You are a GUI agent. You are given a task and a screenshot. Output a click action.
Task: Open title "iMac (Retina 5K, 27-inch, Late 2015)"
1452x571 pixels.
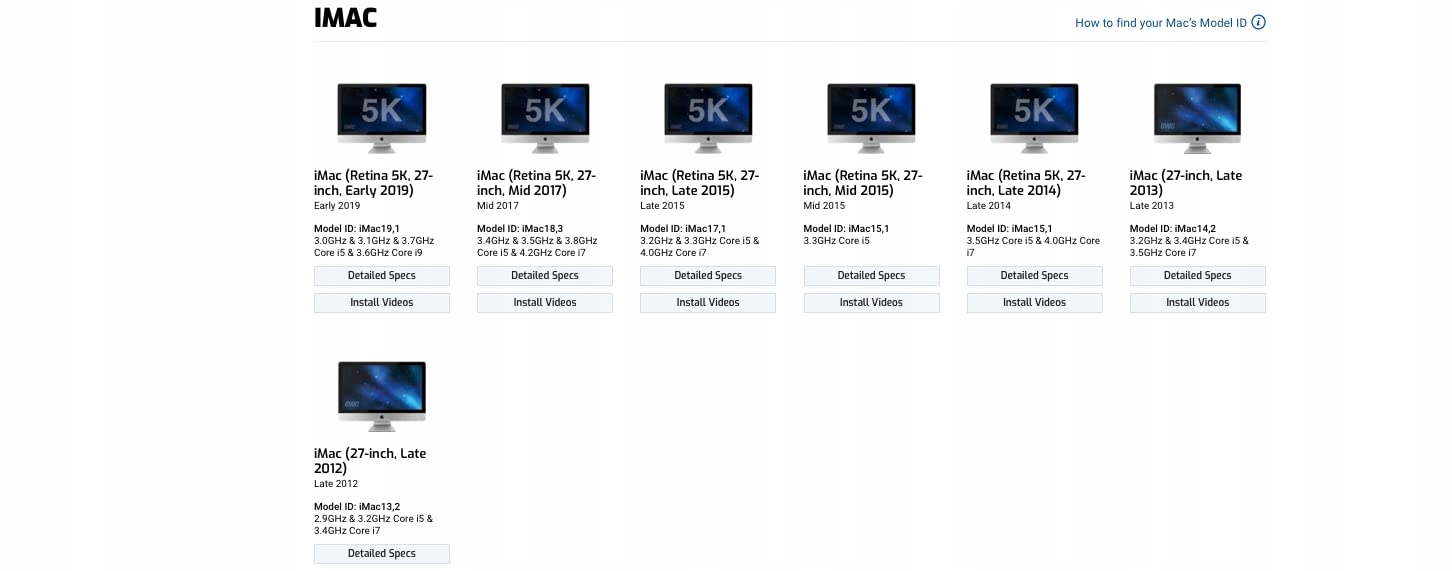coord(699,183)
